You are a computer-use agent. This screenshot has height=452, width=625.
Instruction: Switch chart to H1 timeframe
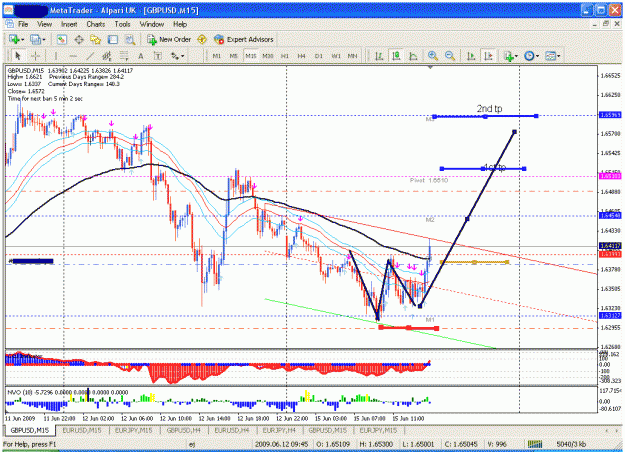(285, 56)
